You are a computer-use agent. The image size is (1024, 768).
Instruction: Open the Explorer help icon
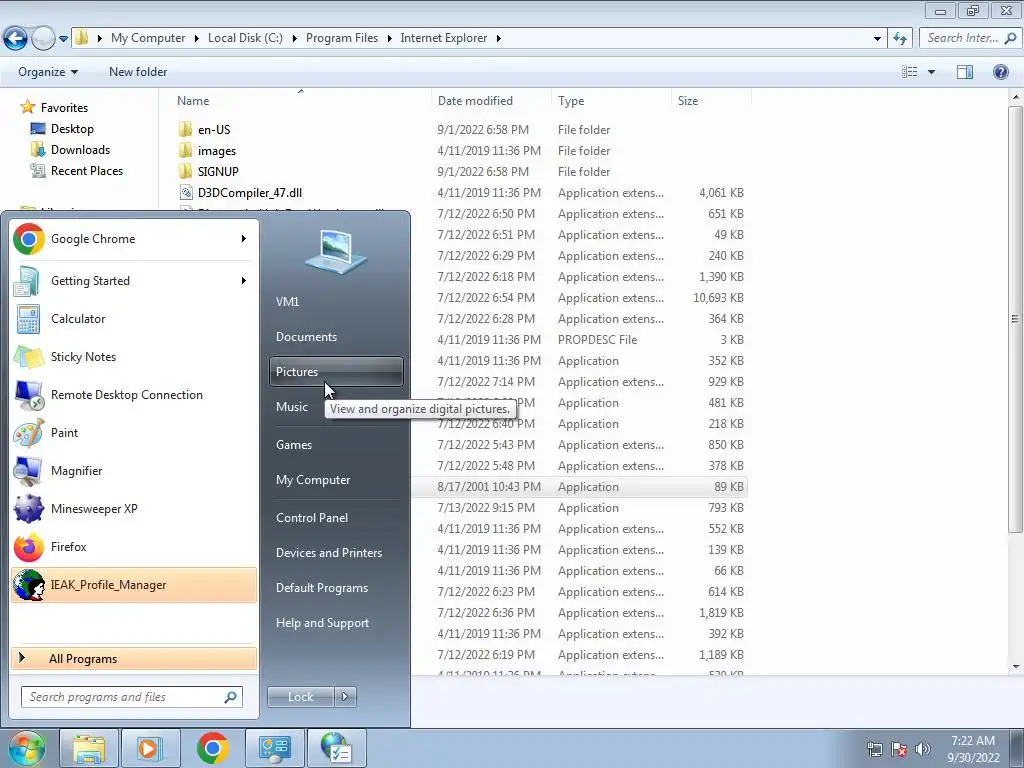pos(1000,72)
